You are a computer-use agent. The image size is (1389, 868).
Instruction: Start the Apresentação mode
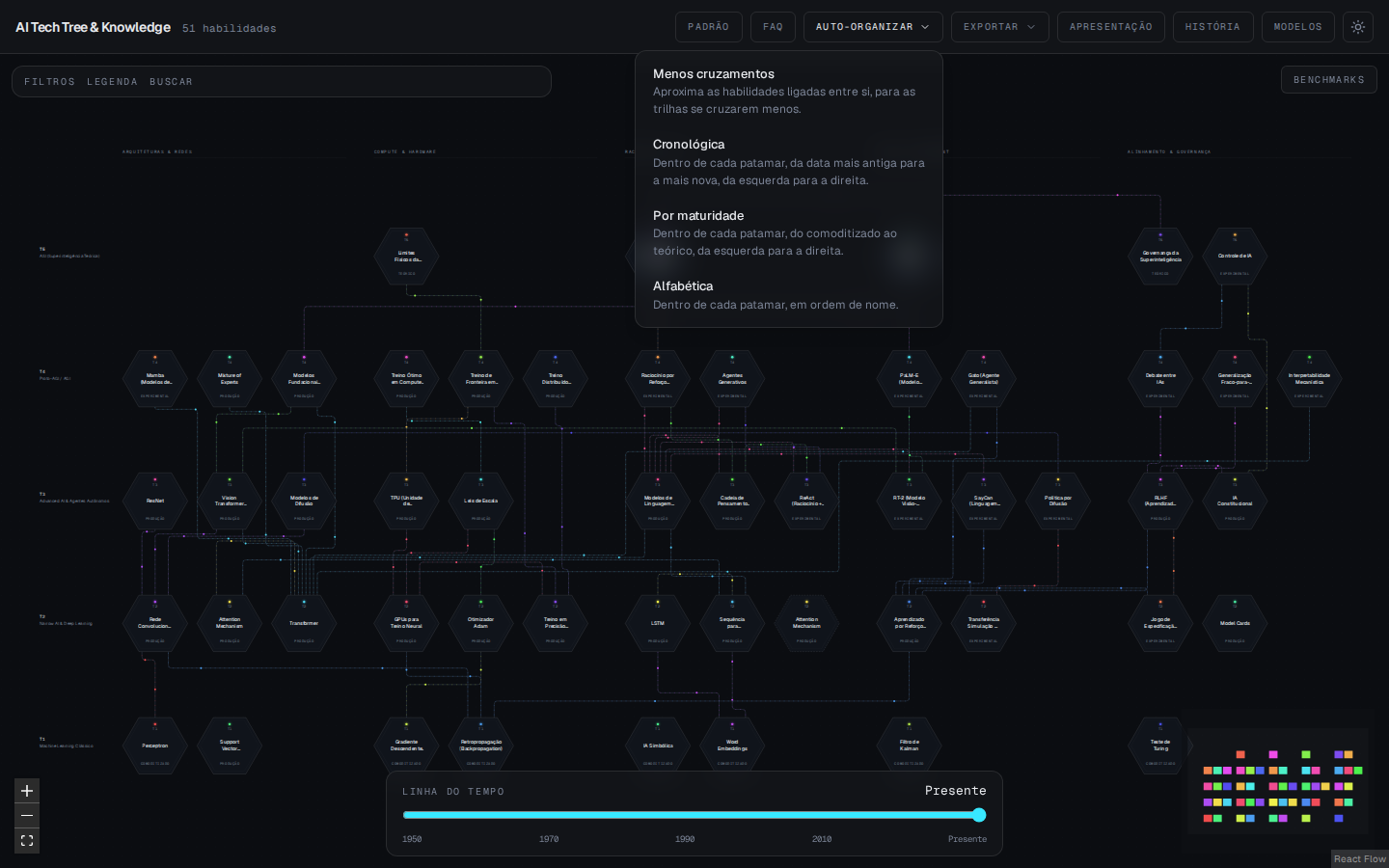click(1111, 27)
